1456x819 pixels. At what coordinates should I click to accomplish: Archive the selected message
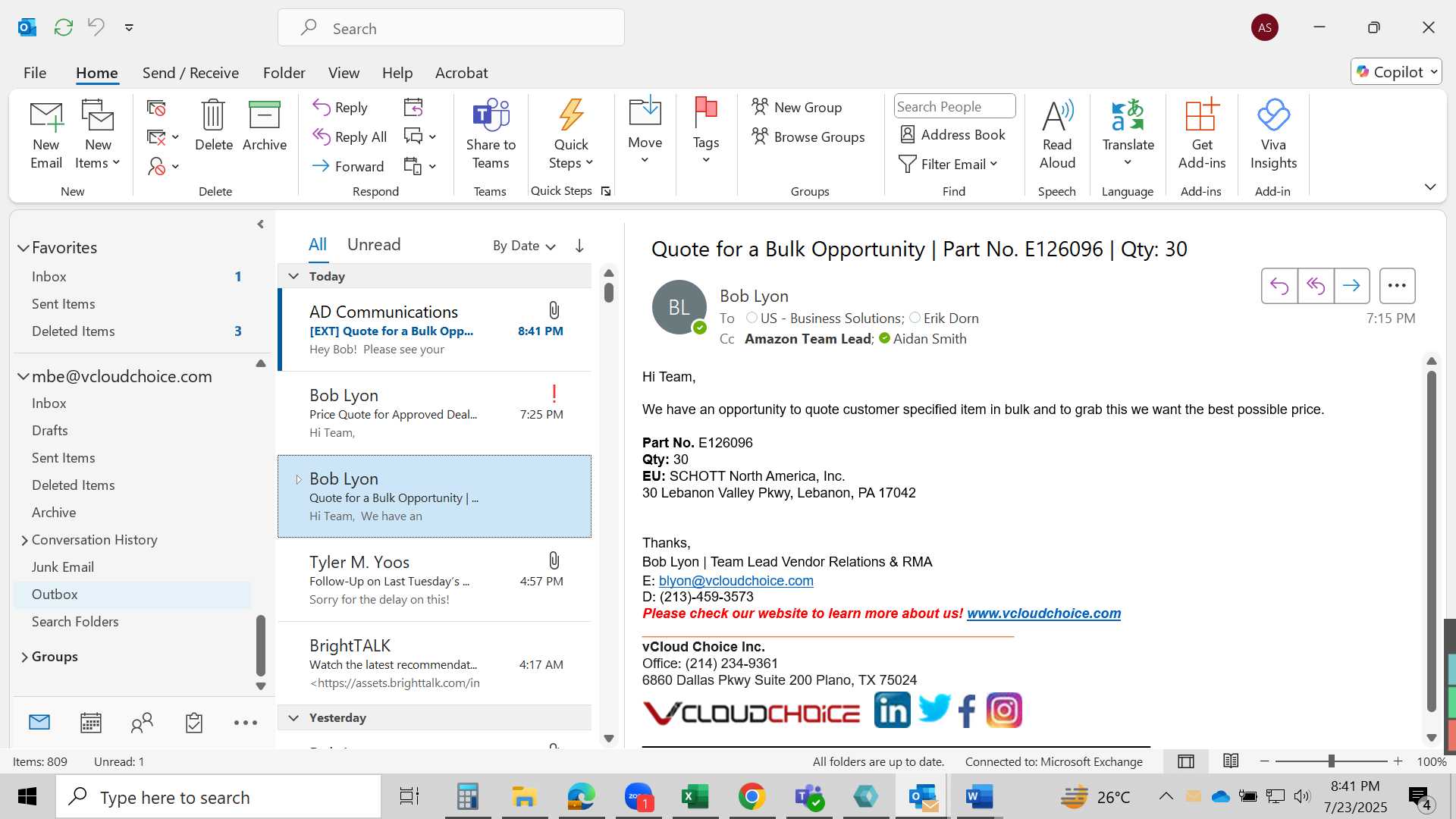[265, 126]
